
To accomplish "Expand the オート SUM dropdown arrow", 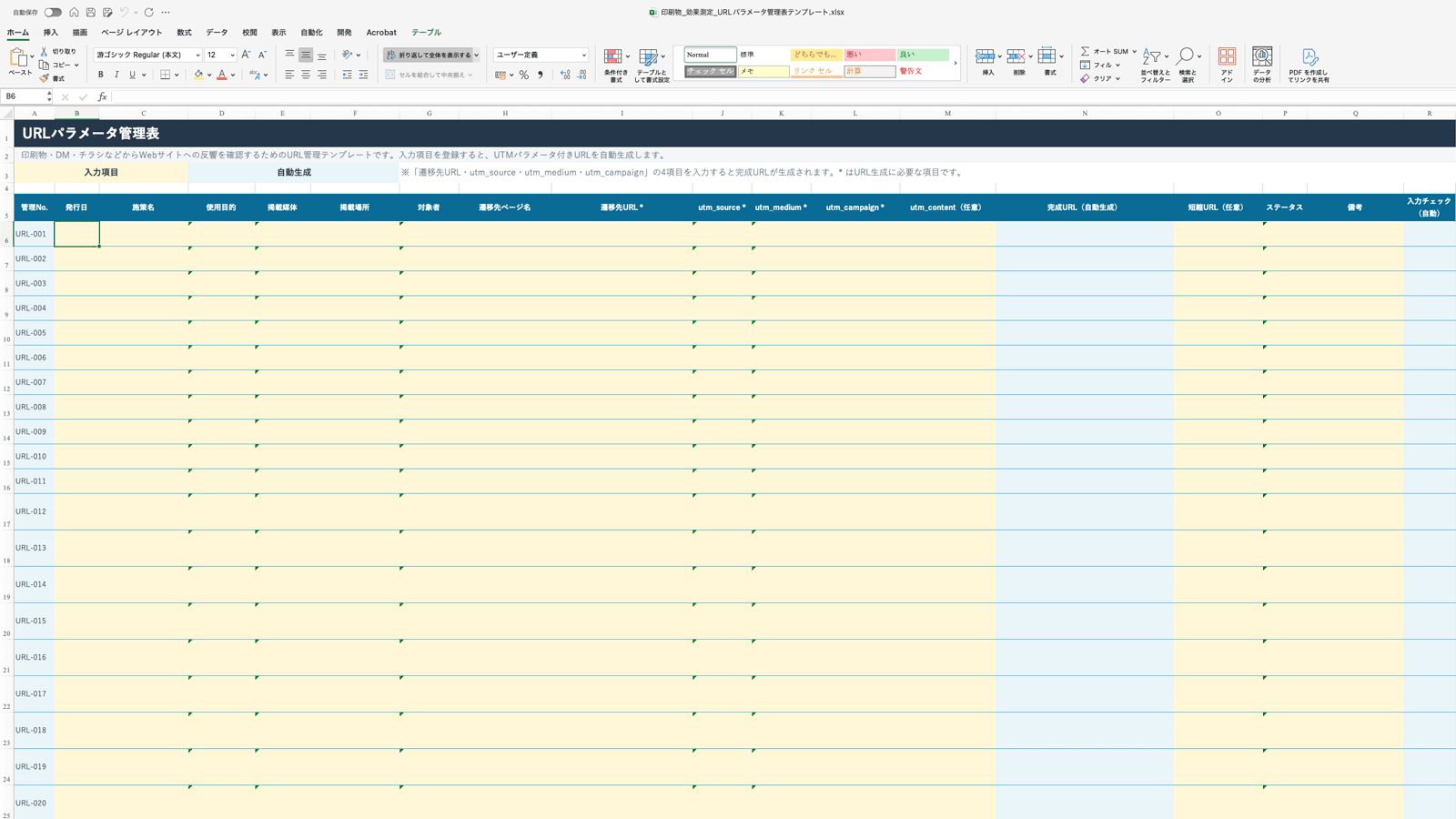I will click(x=1134, y=52).
